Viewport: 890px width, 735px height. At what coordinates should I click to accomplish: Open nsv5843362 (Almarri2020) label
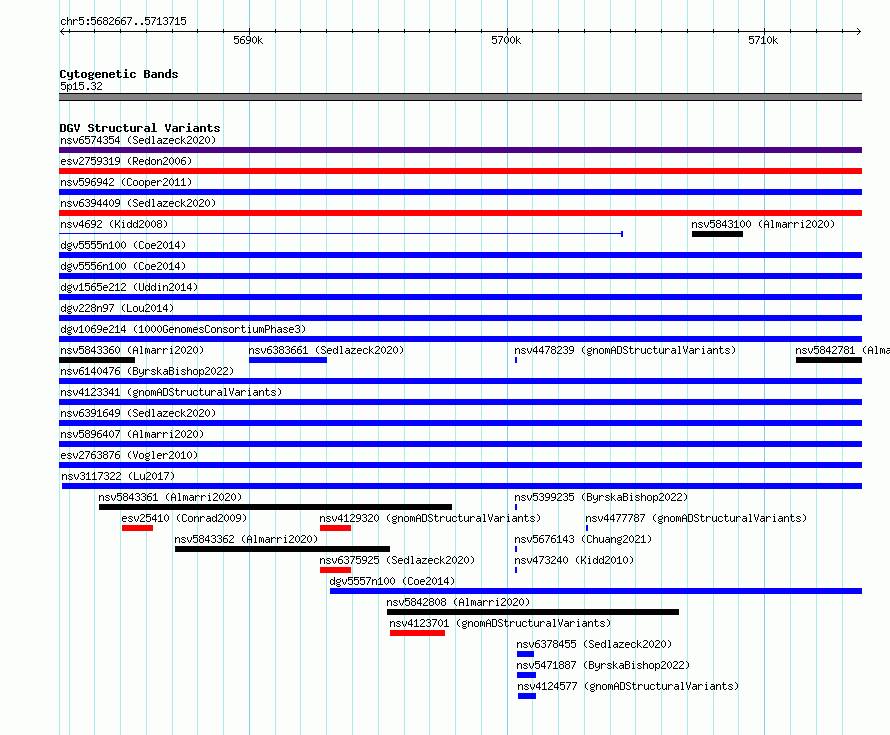tap(246, 539)
